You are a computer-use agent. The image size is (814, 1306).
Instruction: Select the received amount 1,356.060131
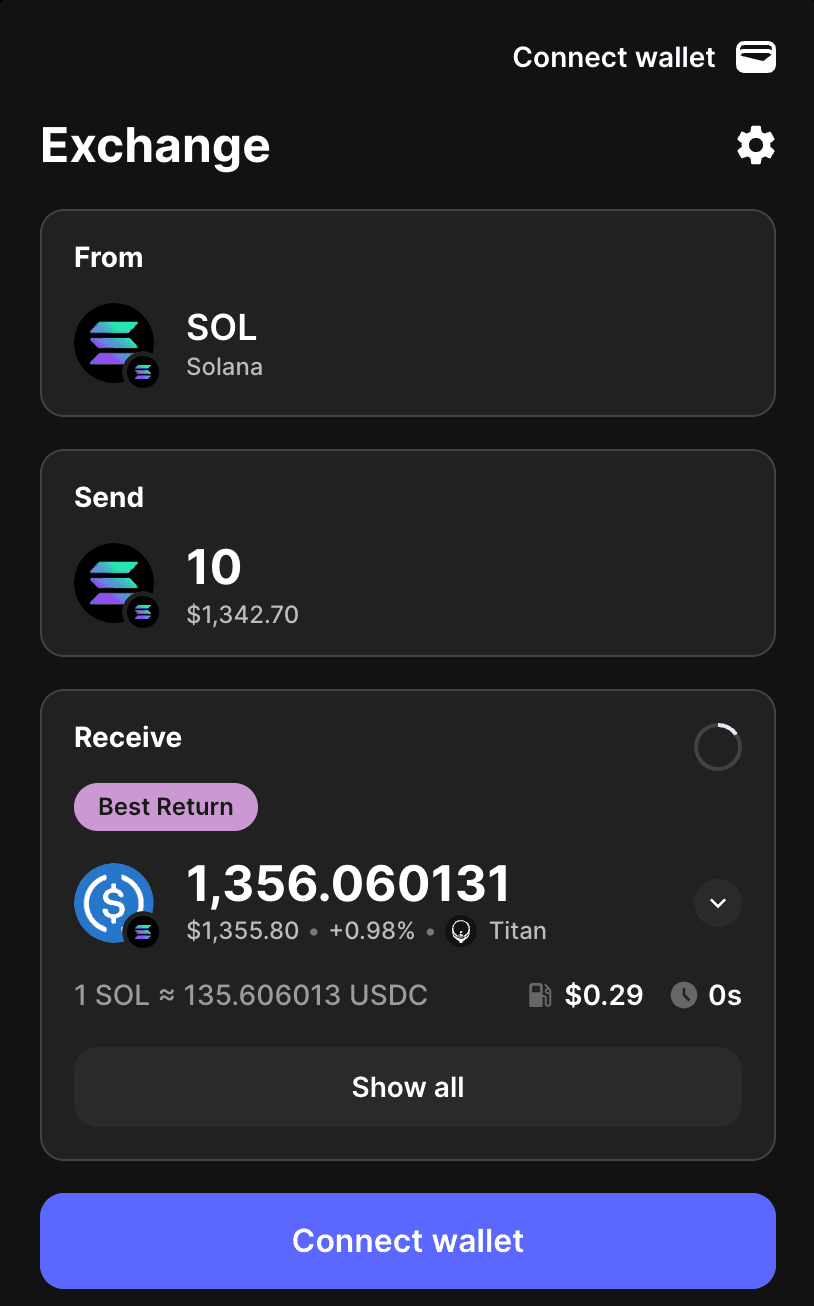[348, 884]
